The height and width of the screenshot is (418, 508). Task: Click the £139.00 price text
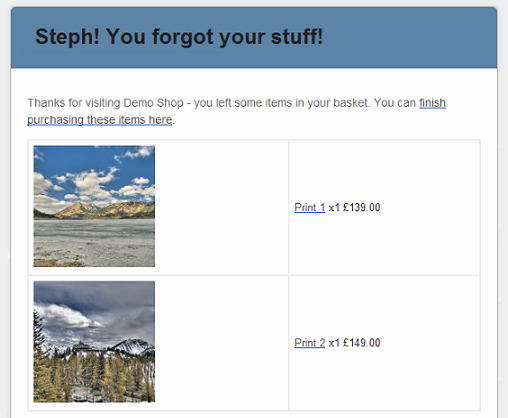pos(362,207)
